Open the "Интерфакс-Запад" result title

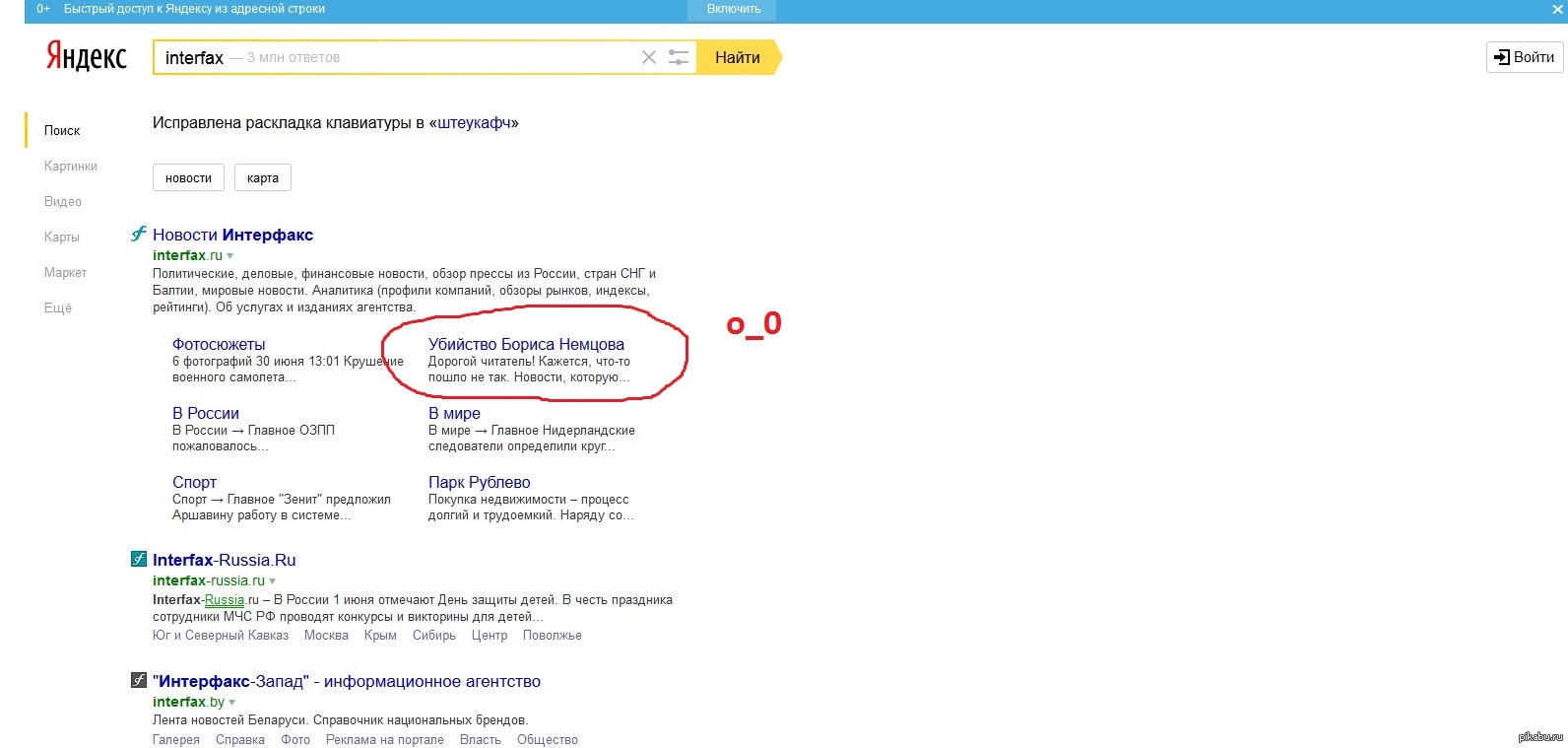(x=347, y=681)
